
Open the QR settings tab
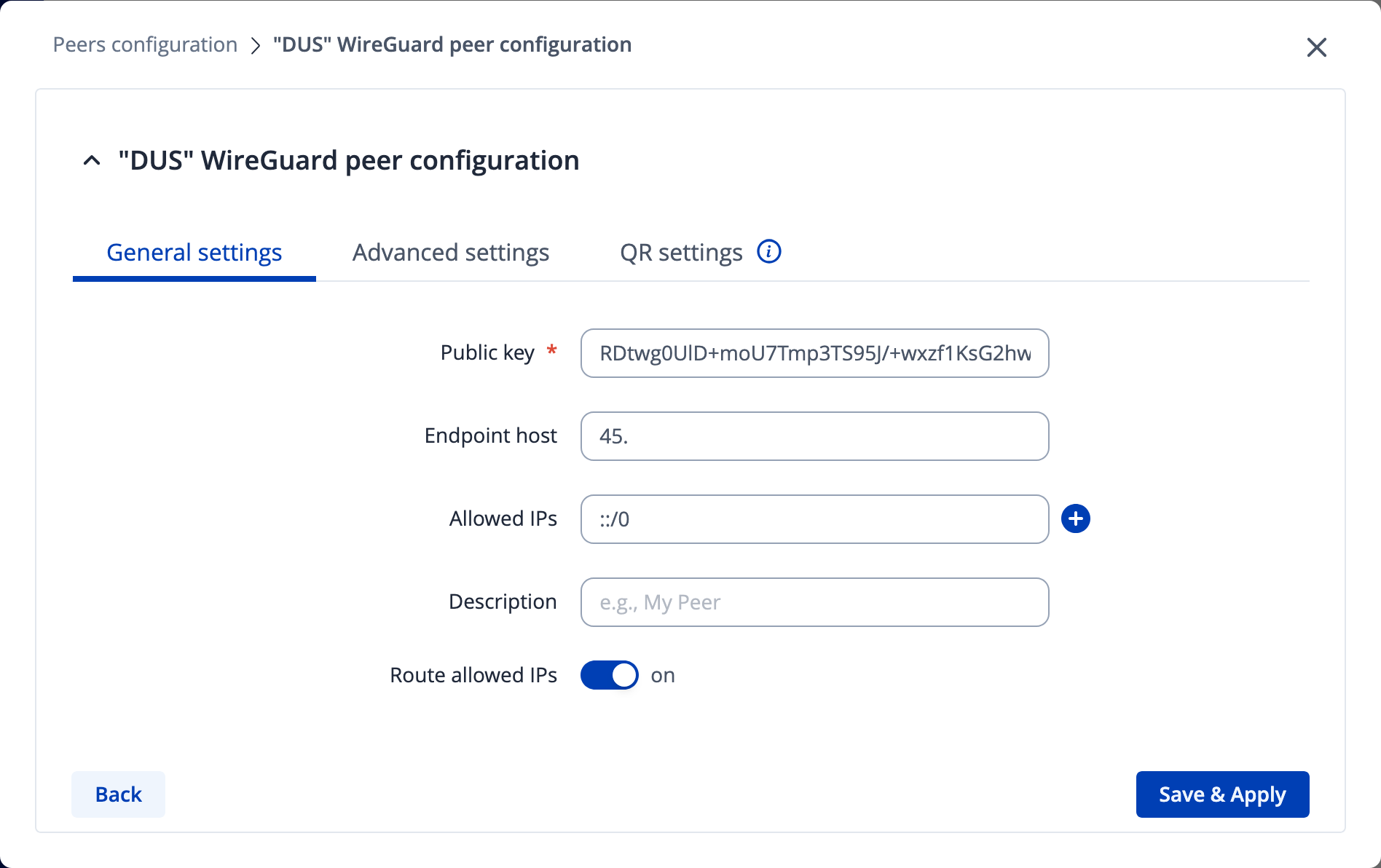point(680,252)
